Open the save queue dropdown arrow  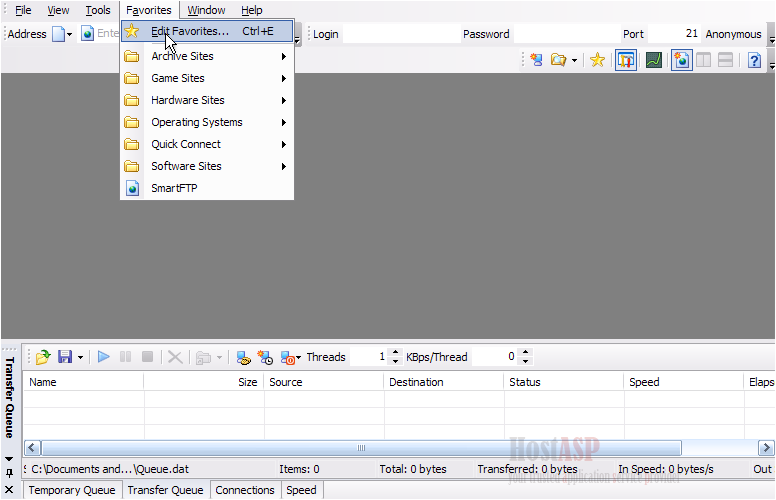tap(80, 357)
